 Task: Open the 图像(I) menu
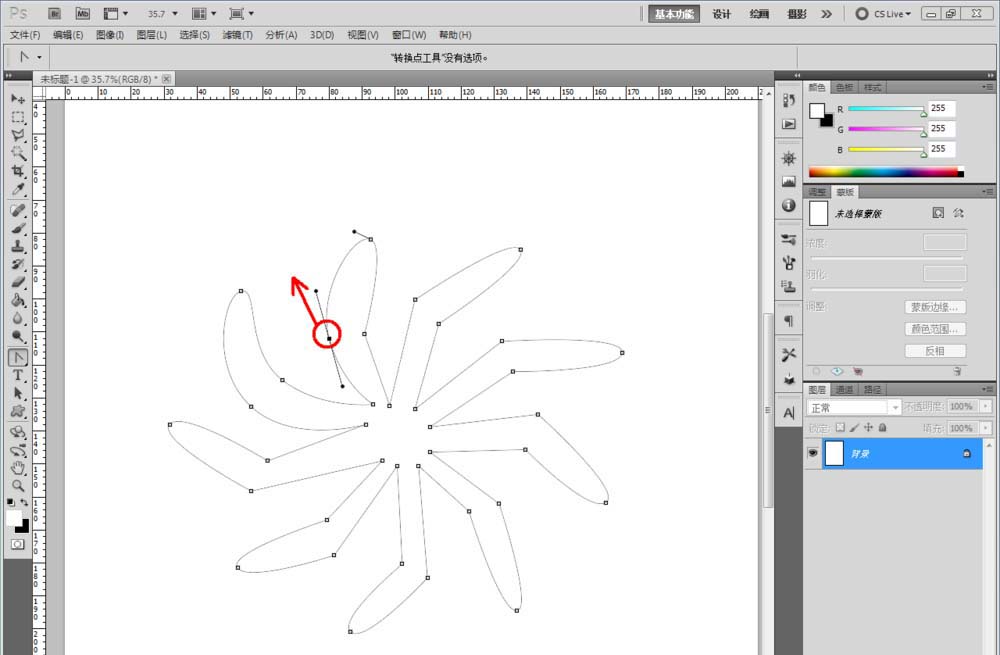[110, 34]
